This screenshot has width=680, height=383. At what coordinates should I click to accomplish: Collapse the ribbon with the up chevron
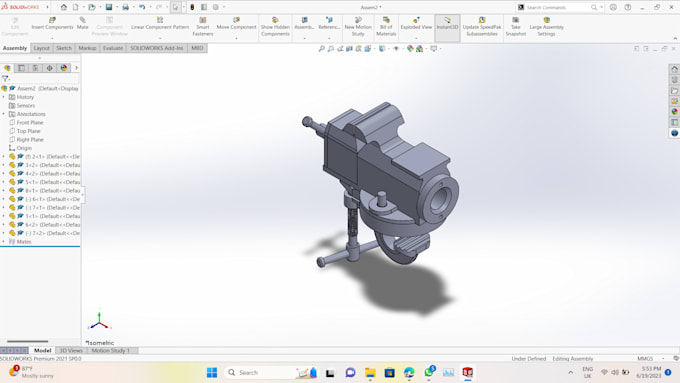point(675,39)
